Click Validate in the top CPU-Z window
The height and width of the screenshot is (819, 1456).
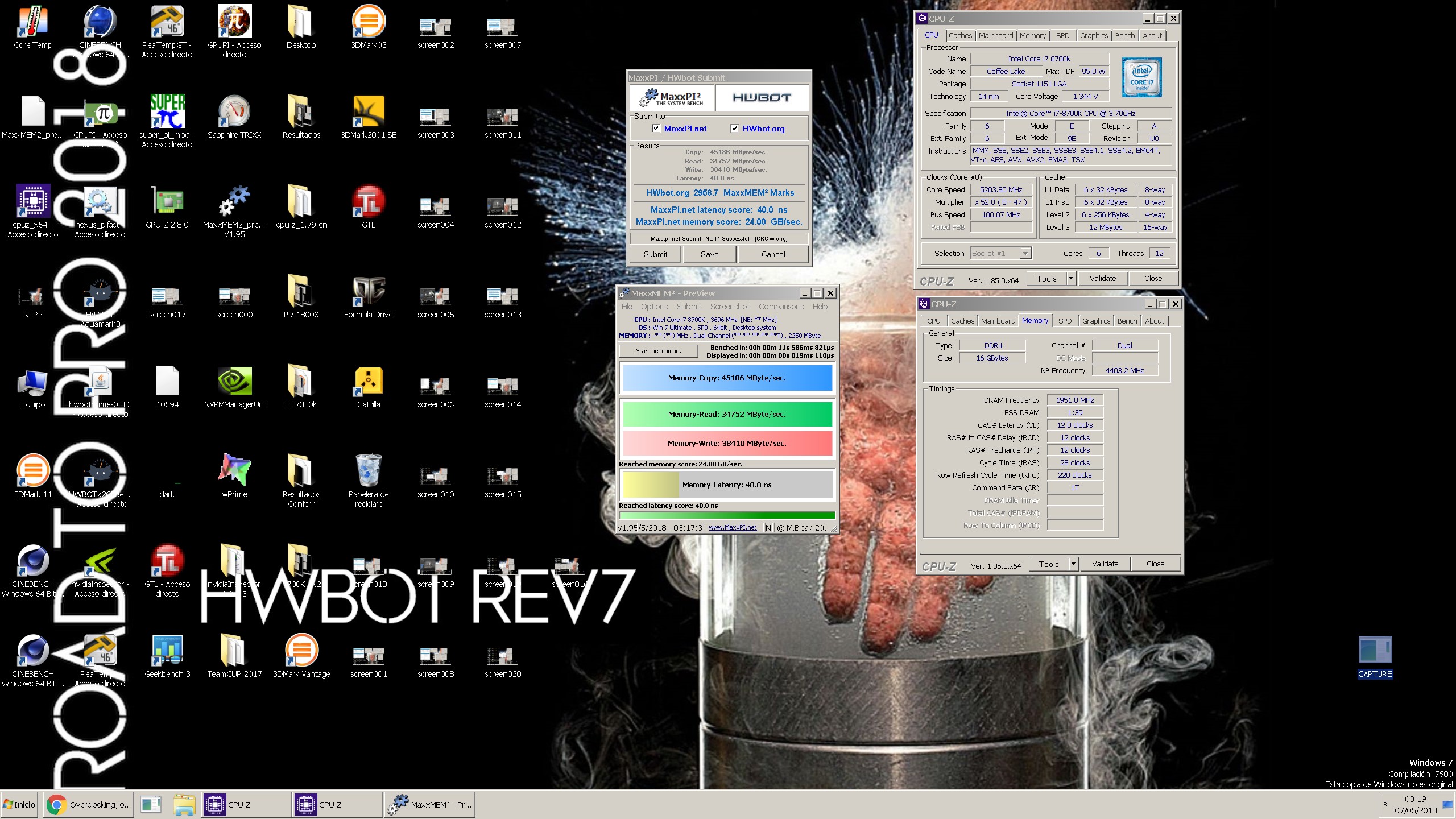point(1103,278)
